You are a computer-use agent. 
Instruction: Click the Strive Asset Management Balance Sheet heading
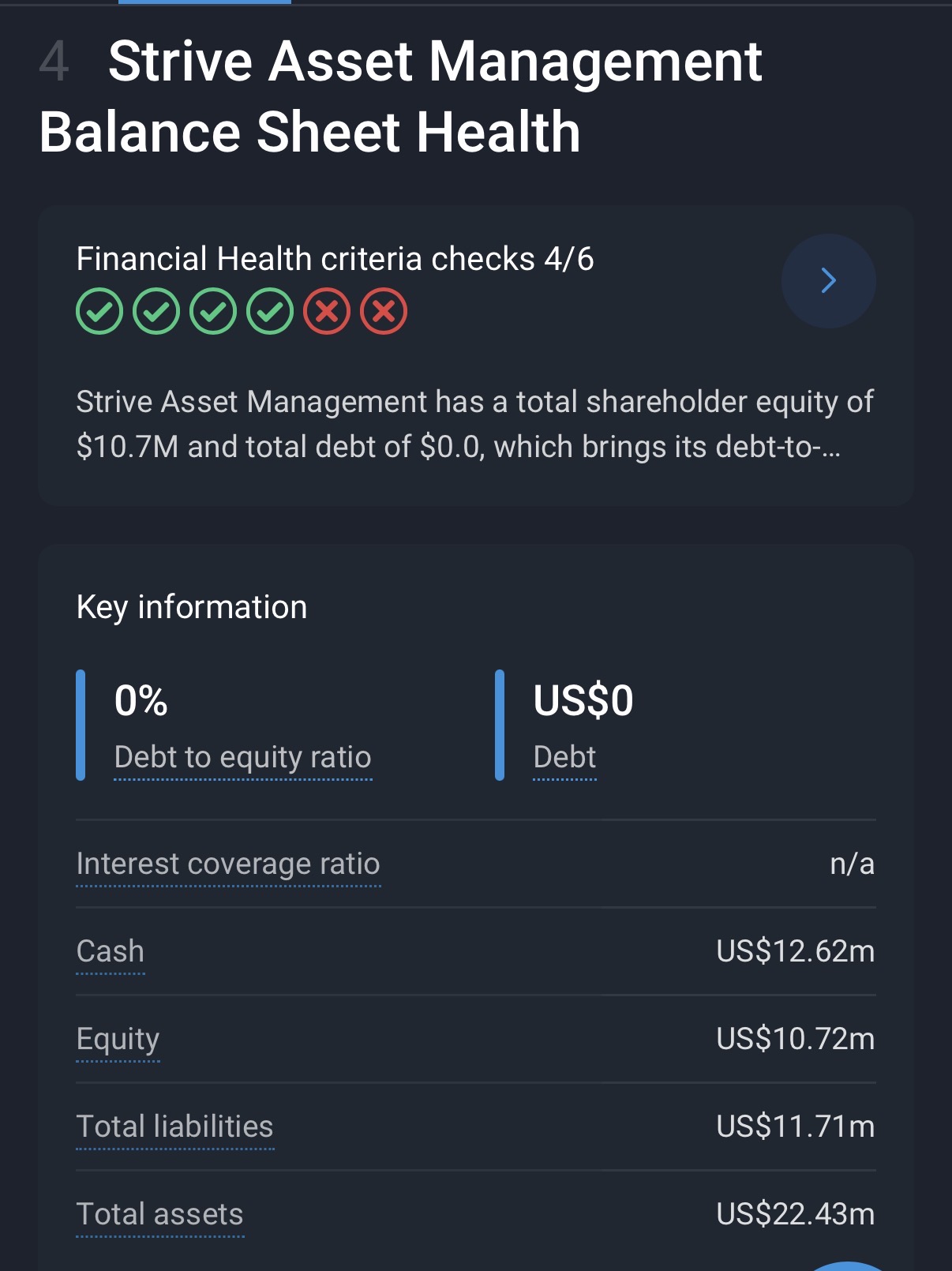(x=400, y=96)
